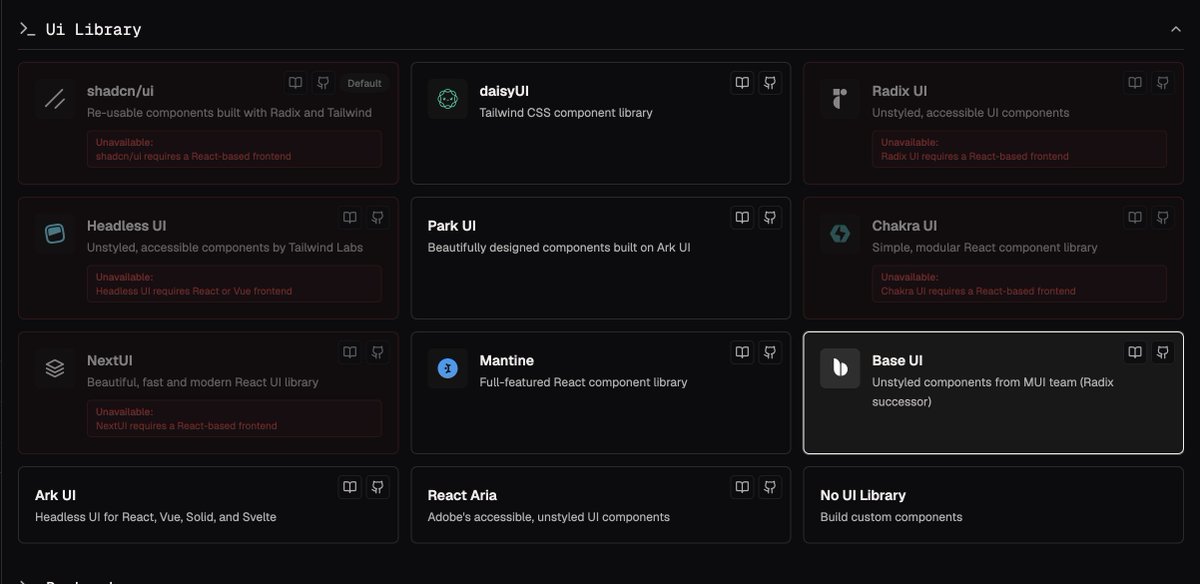
Task: Open the Headless UI documentation book icon
Action: [x=350, y=217]
